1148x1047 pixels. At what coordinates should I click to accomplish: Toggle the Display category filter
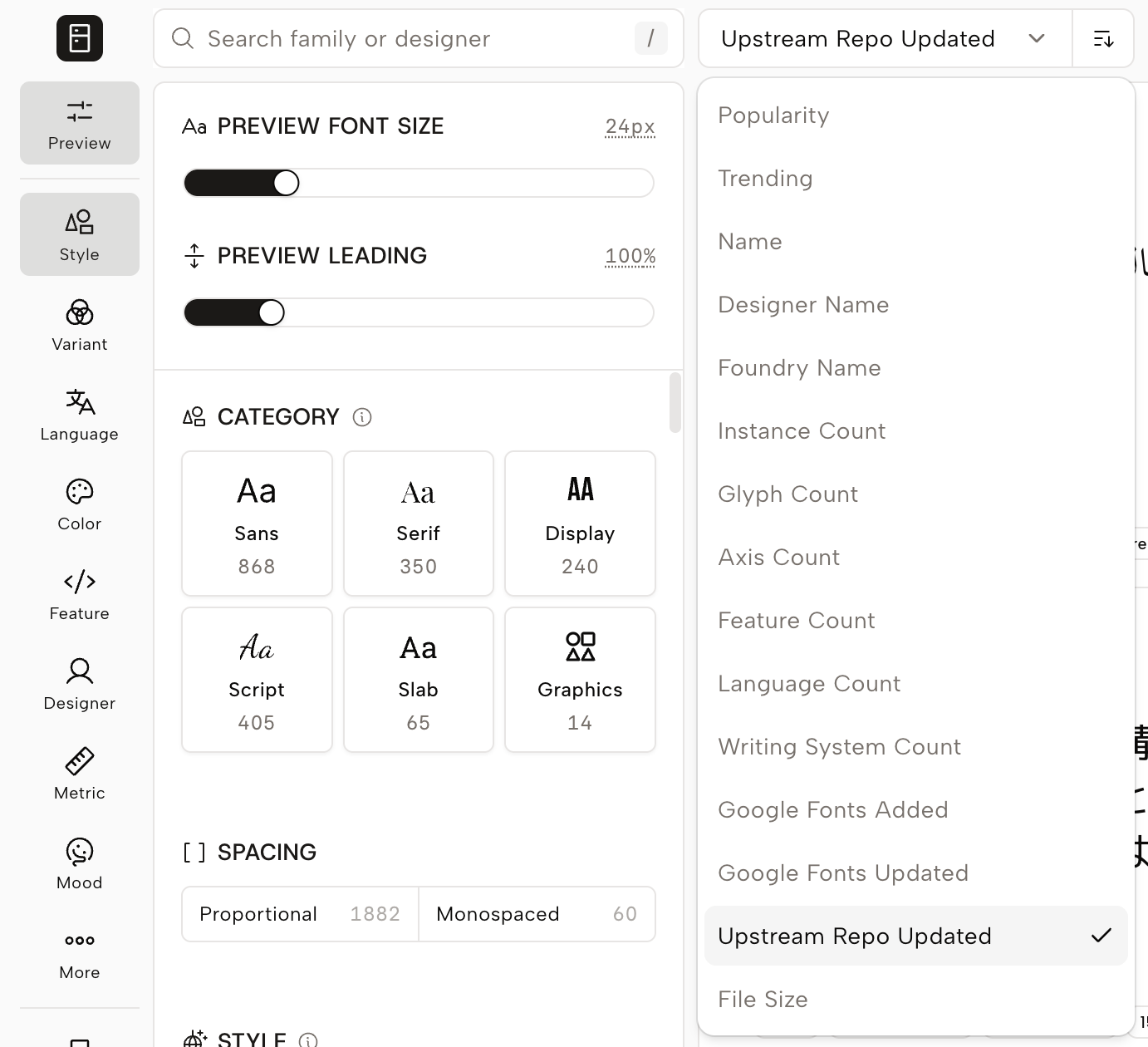580,523
